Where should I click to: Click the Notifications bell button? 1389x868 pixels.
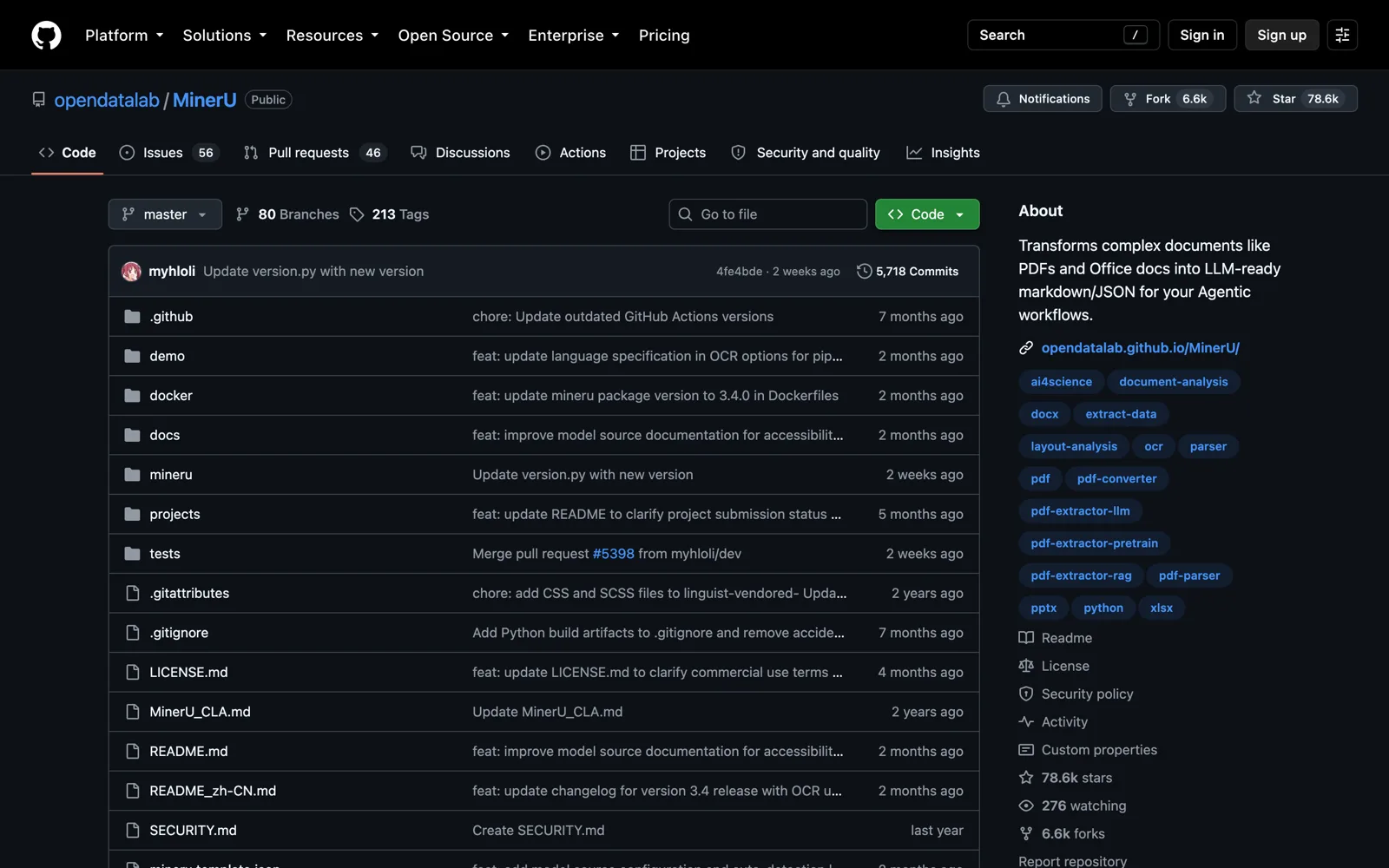(1043, 99)
